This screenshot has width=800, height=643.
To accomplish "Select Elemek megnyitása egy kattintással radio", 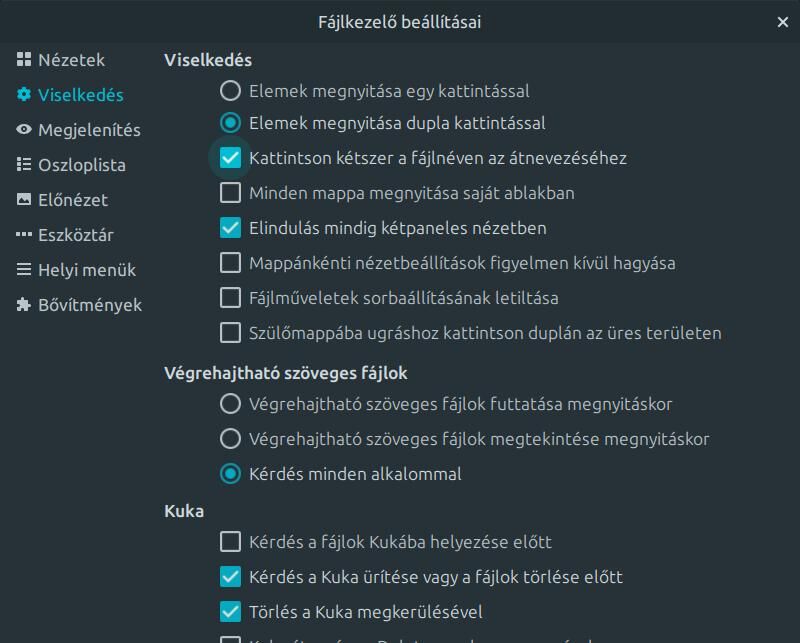I will pyautogui.click(x=230, y=91).
